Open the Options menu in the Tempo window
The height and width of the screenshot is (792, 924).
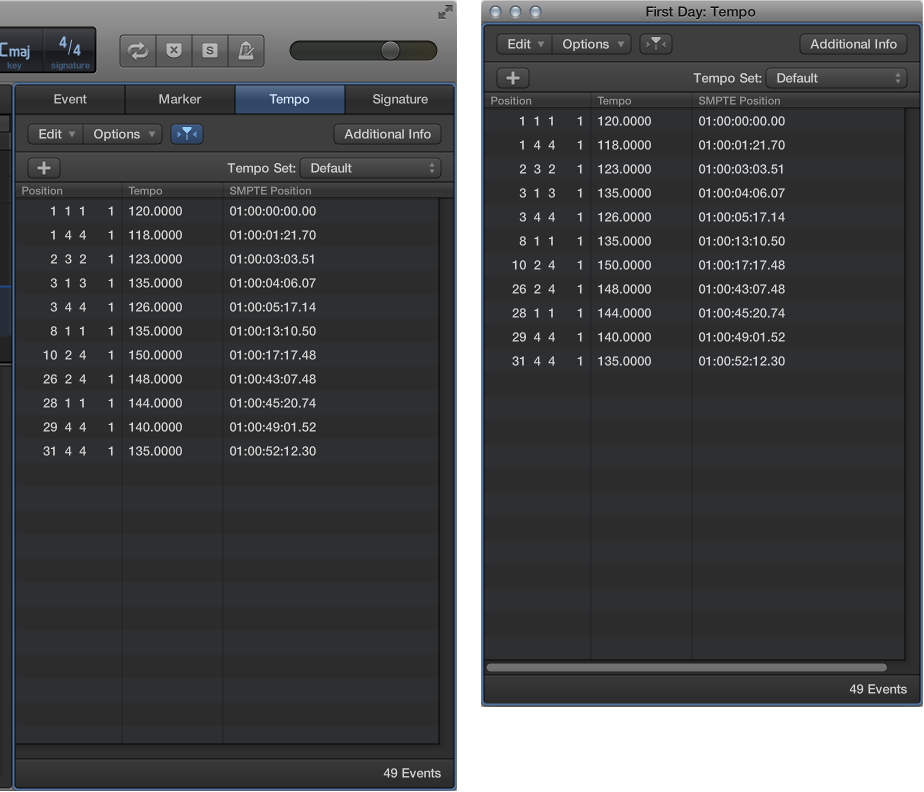pyautogui.click(x=591, y=44)
